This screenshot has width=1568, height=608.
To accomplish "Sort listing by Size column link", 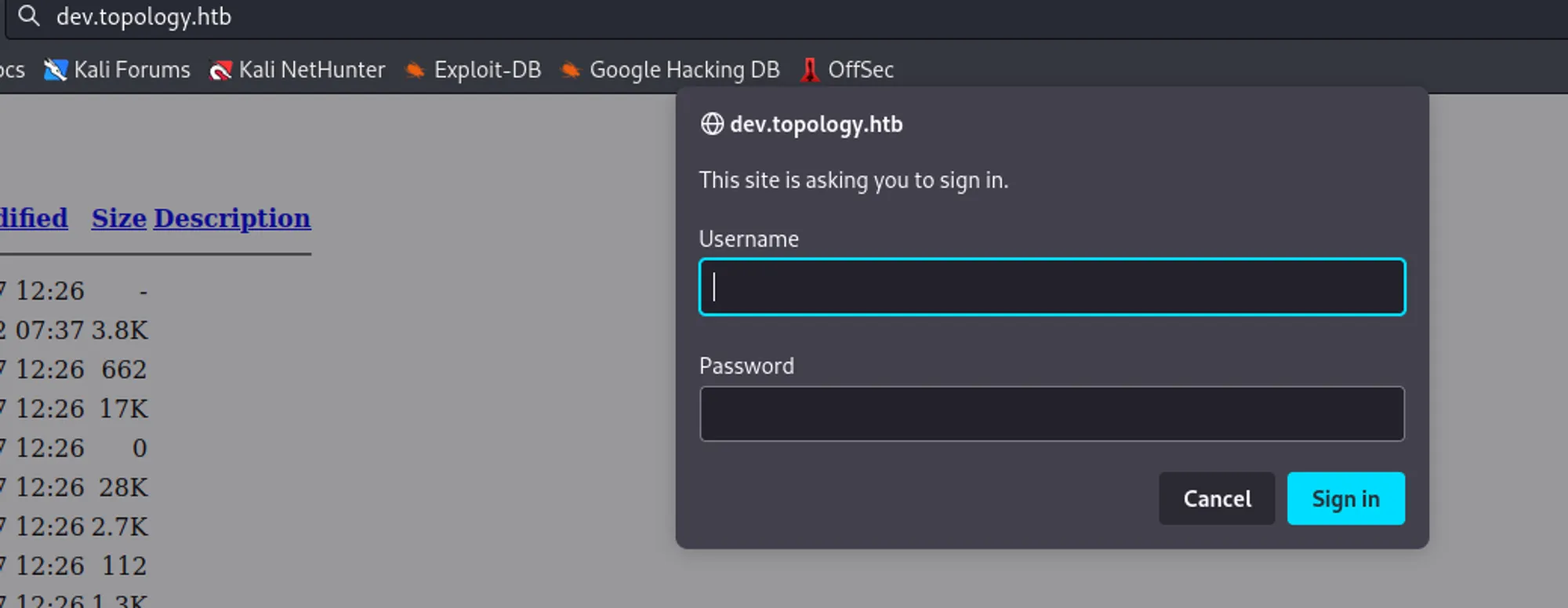I will coord(119,218).
